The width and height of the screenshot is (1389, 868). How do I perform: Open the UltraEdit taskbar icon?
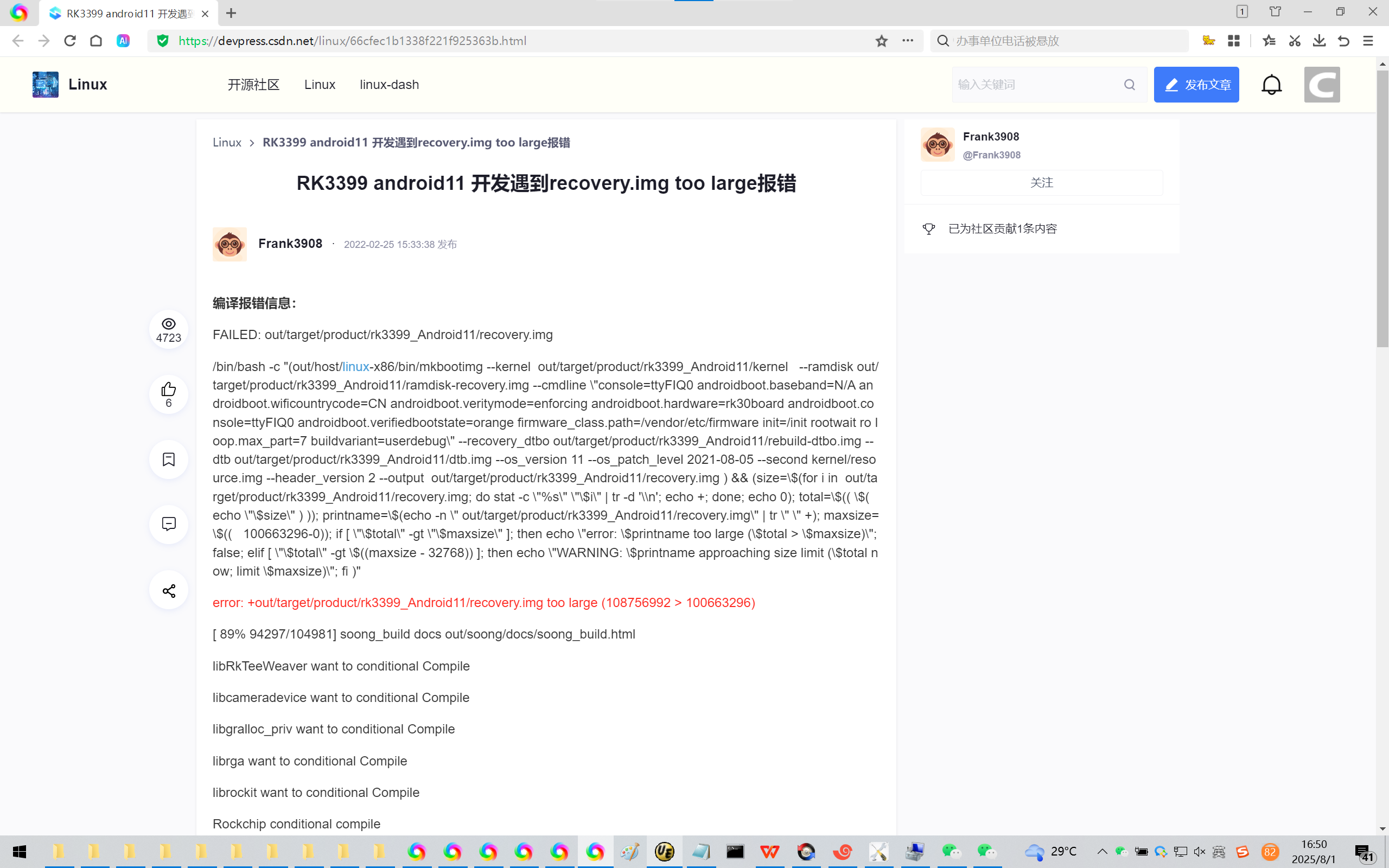tap(664, 851)
